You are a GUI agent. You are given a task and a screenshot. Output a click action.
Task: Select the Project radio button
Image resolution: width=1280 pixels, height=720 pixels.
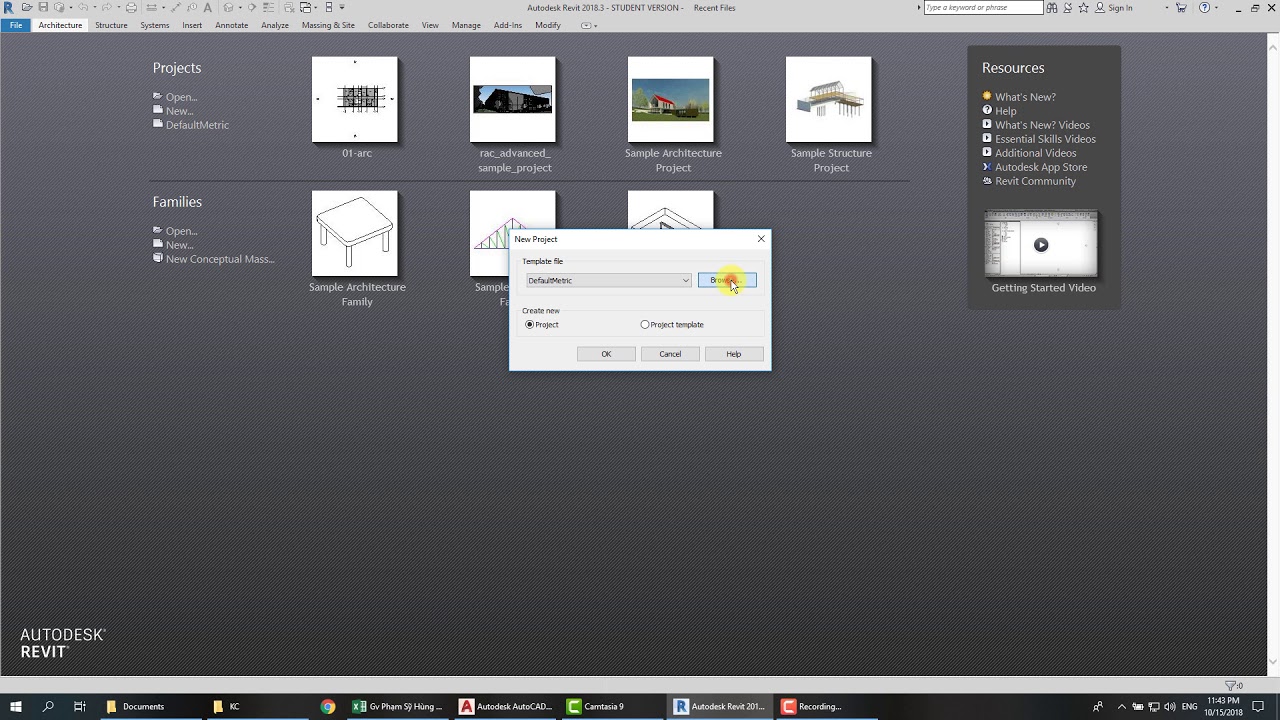(530, 325)
